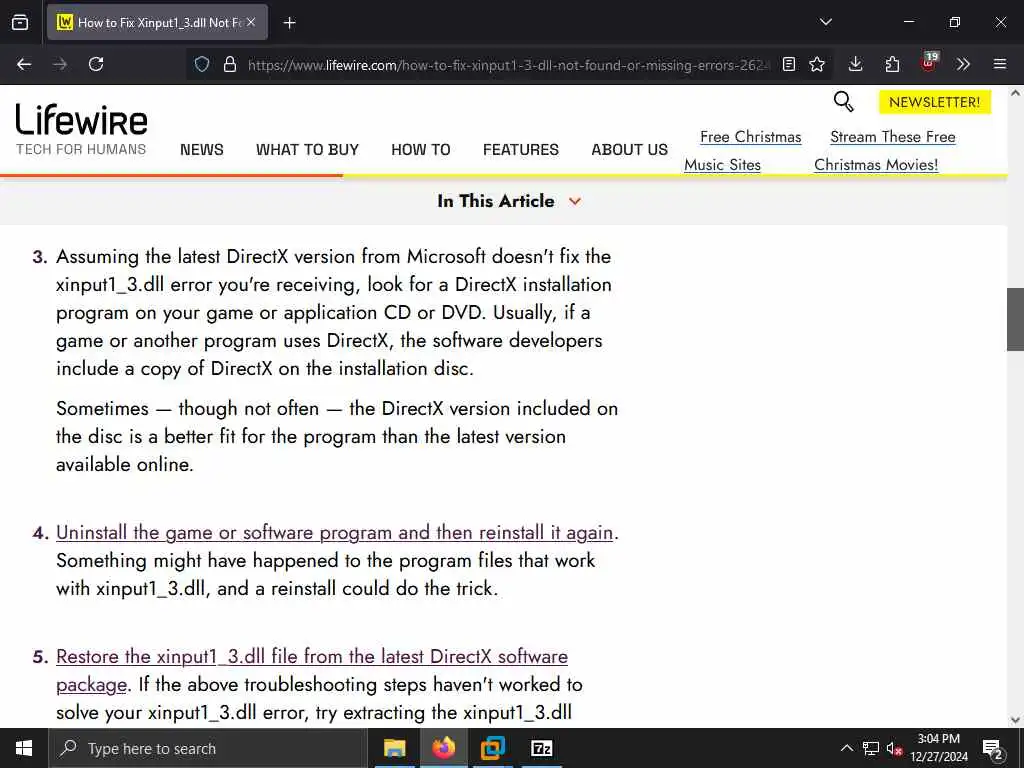Viewport: 1024px width, 768px height.
Task: Open Firefox tab overview icon
Action: coord(20,22)
